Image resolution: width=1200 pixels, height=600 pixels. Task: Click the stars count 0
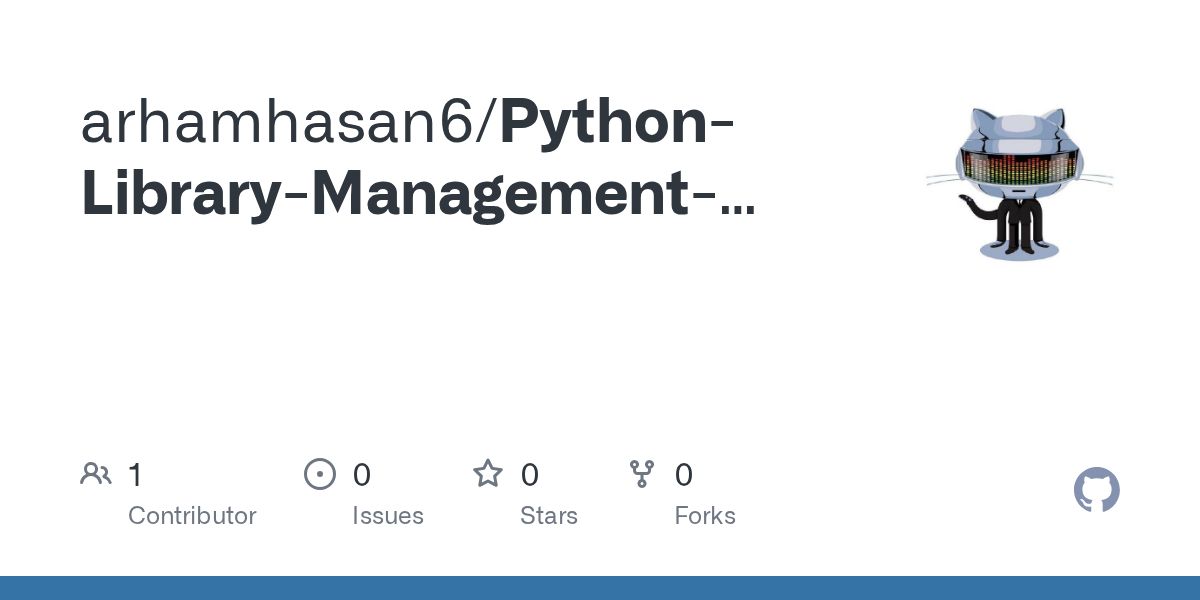[x=530, y=475]
